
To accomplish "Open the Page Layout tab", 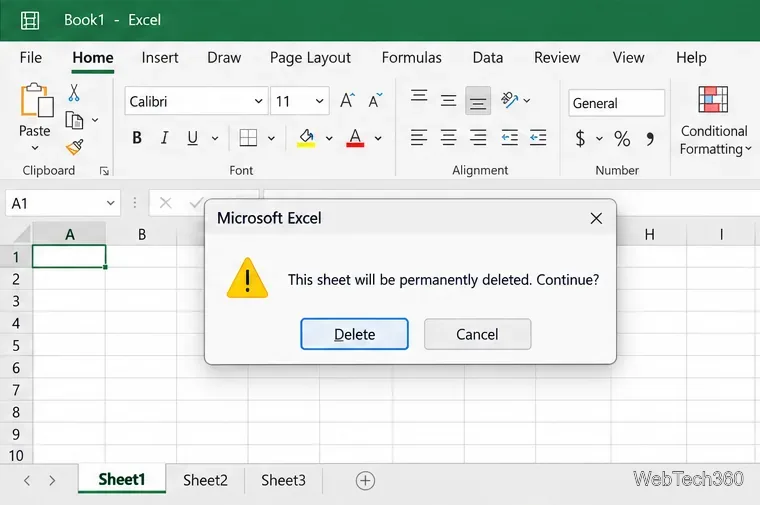I will pos(310,58).
